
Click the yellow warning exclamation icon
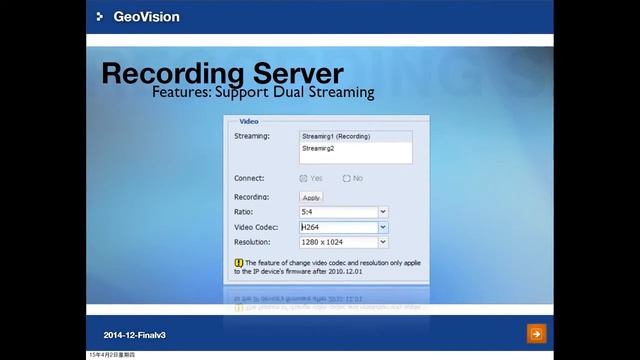click(239, 263)
